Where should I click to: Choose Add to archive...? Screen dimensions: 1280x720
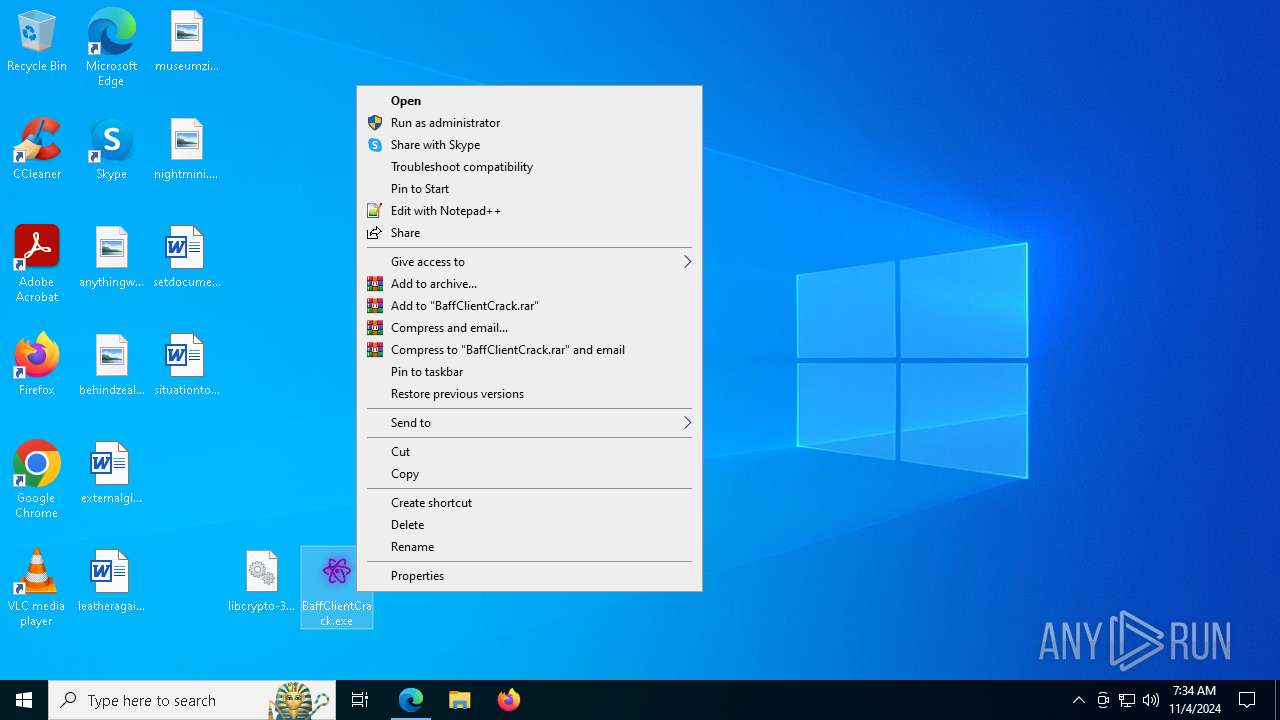tap(529, 284)
